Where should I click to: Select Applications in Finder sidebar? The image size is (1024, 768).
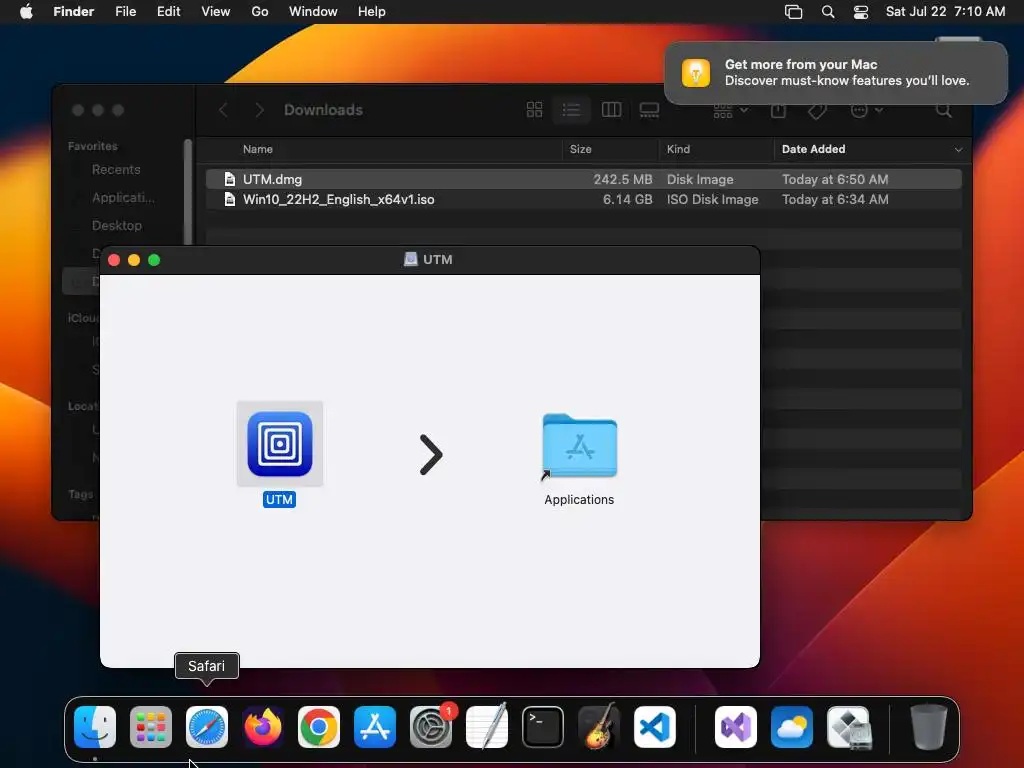coord(123,197)
